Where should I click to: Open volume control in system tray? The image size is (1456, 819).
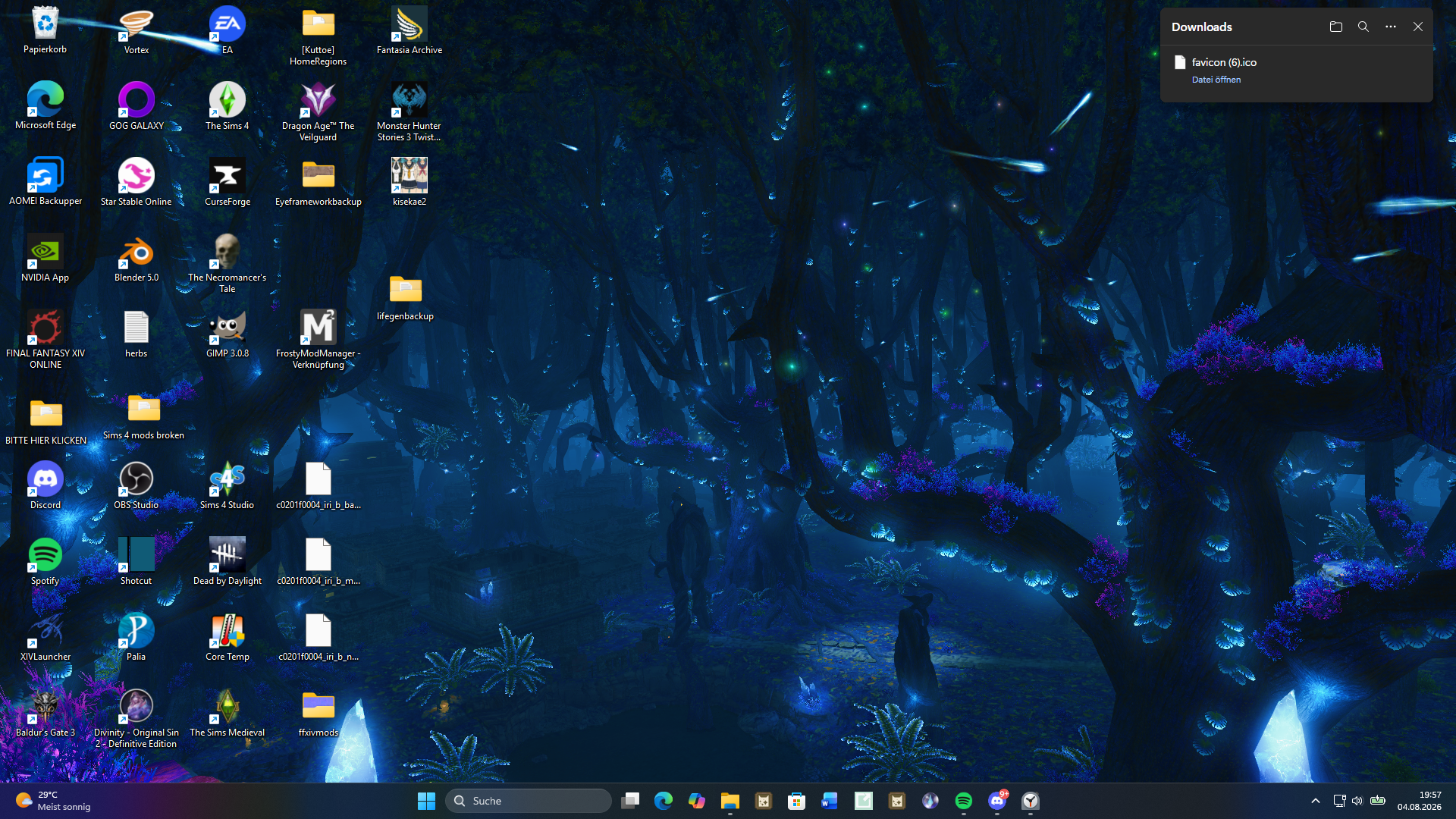tap(1357, 801)
